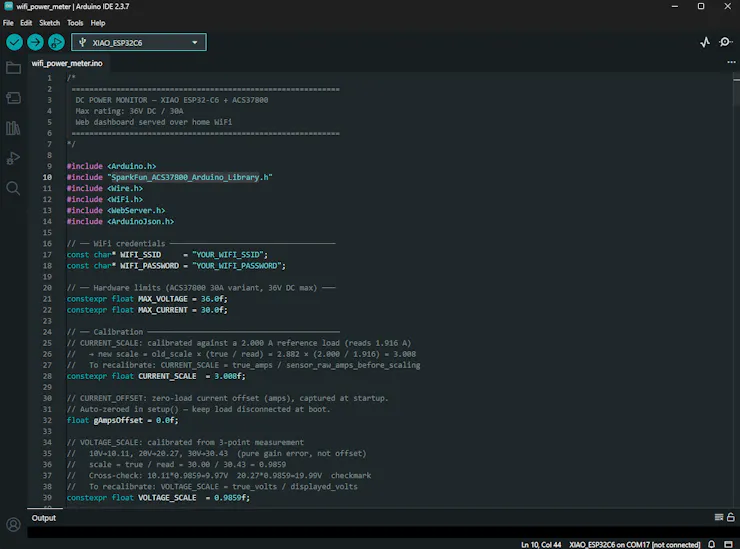Open the Help menu
740x549 pixels.
pyautogui.click(x=98, y=23)
